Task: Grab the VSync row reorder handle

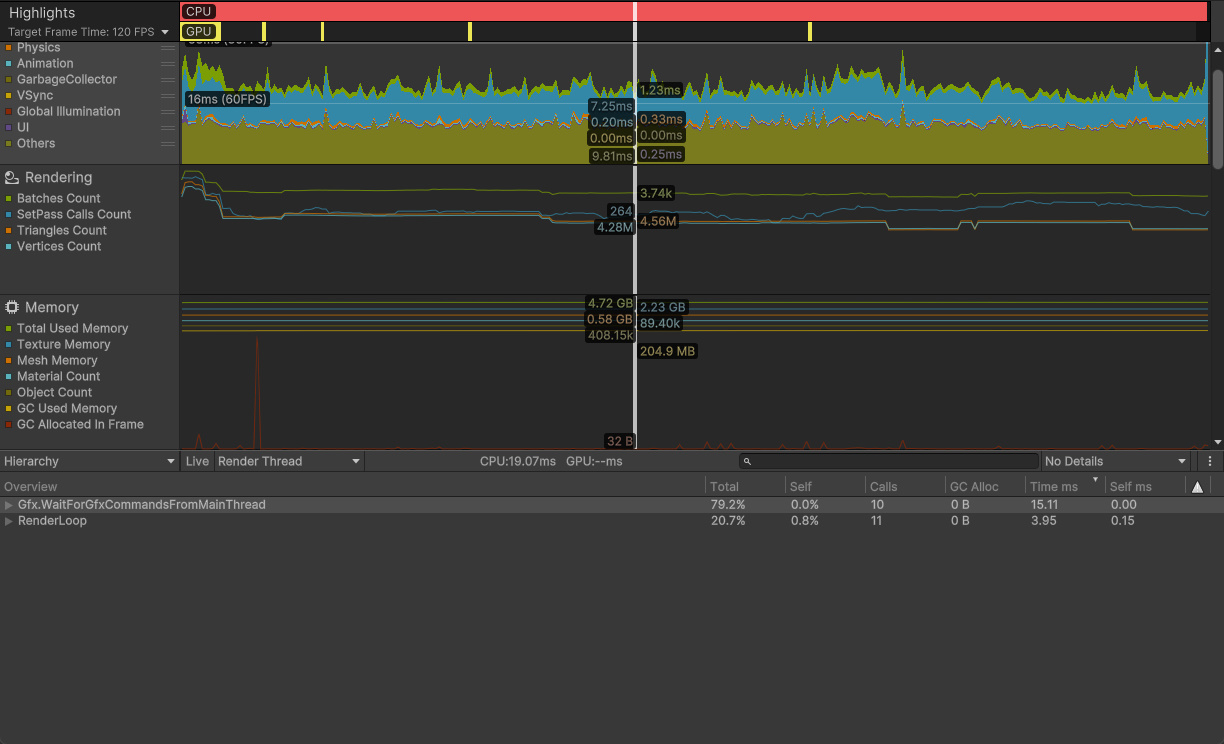Action: coord(168,96)
